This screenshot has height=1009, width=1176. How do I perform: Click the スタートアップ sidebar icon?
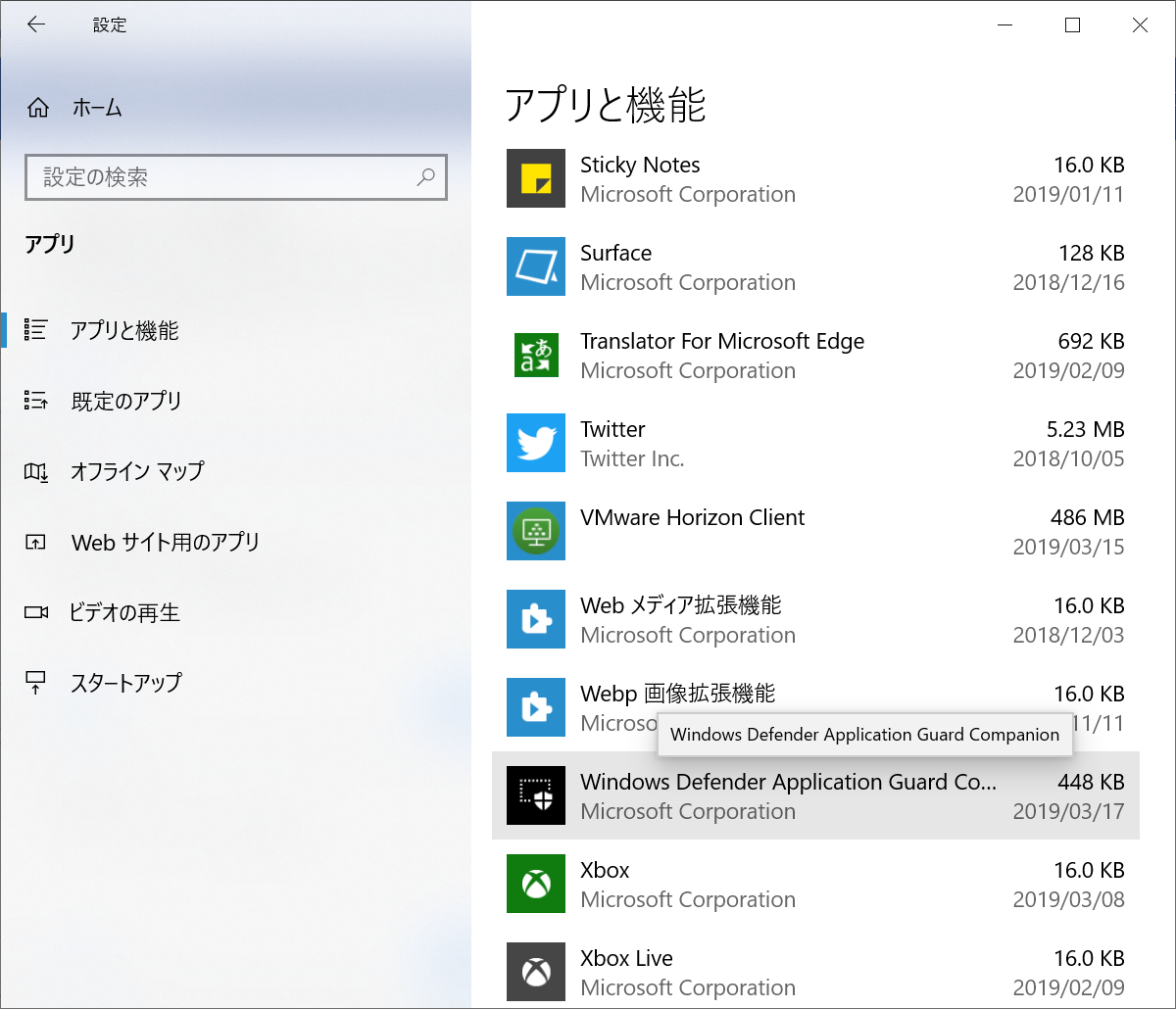[35, 683]
